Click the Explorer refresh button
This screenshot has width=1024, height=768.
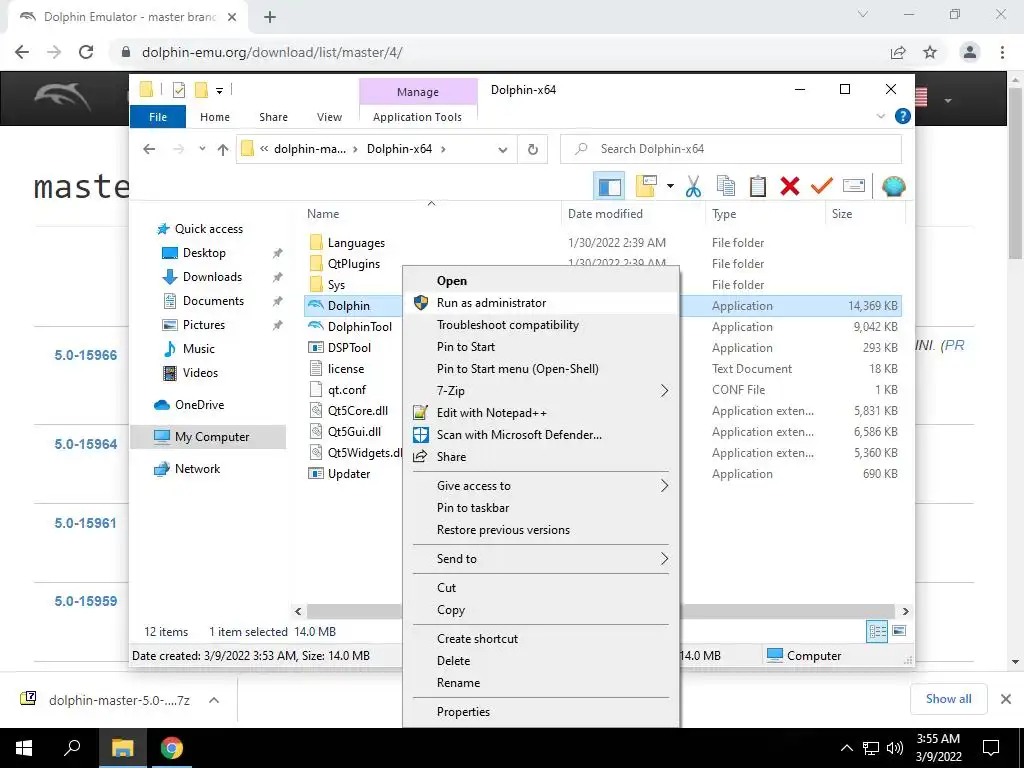pyautogui.click(x=533, y=150)
